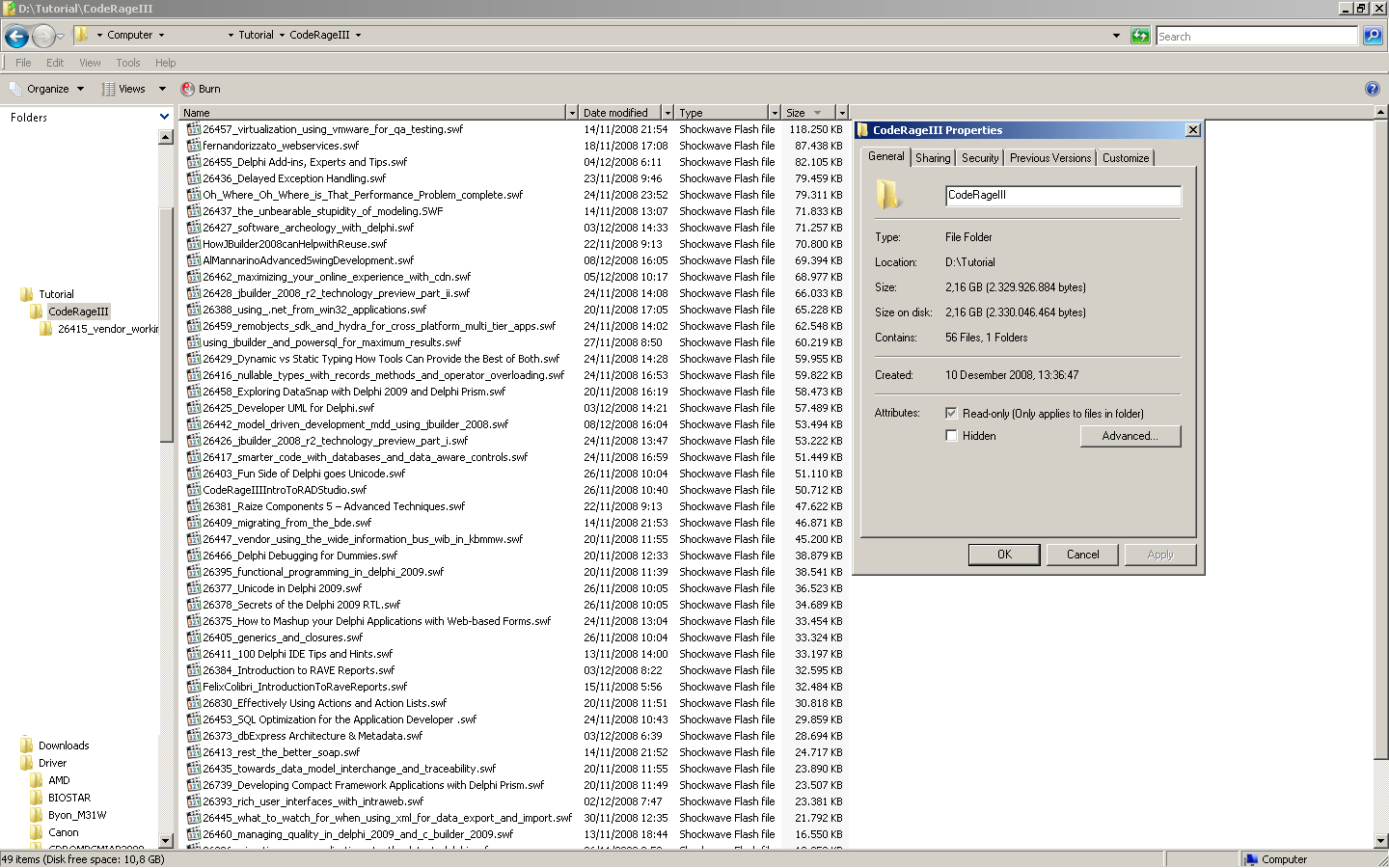This screenshot has height=868, width=1389.
Task: Click the icon of FelixColibri_IntroductionToRaveReports.swf
Action: tap(194, 687)
